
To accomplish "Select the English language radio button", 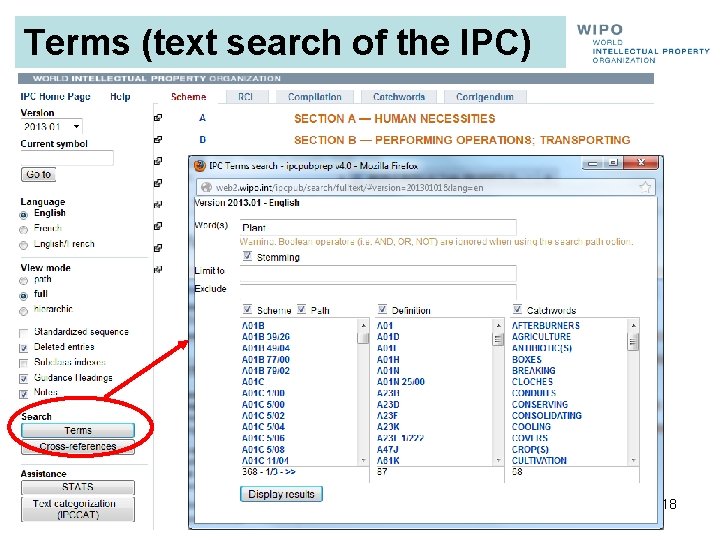I will [23, 215].
